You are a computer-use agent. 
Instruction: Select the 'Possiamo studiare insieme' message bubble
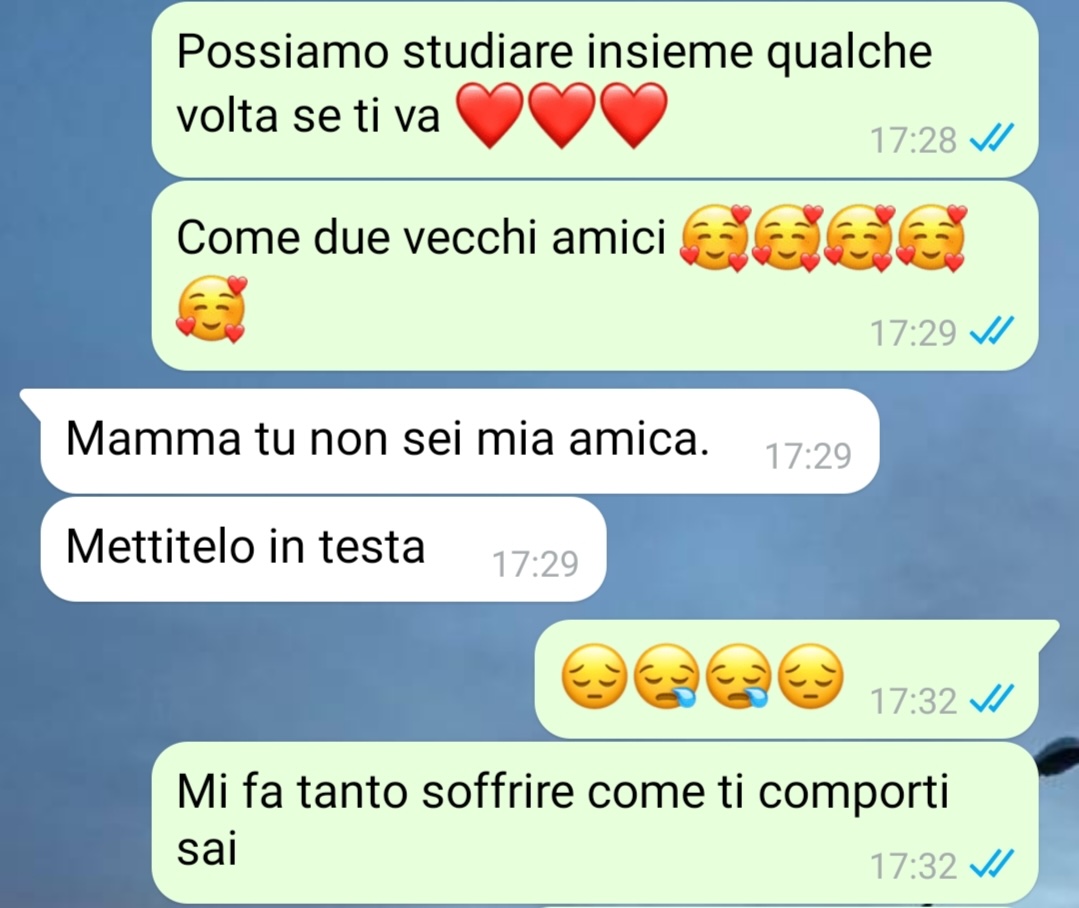point(595,89)
